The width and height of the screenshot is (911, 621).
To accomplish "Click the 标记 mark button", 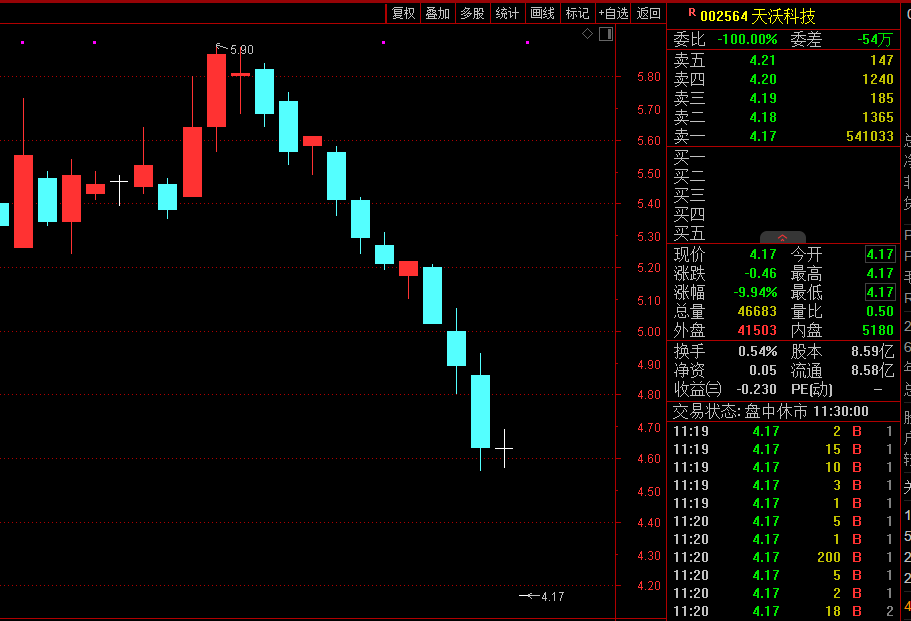I will click(x=577, y=13).
